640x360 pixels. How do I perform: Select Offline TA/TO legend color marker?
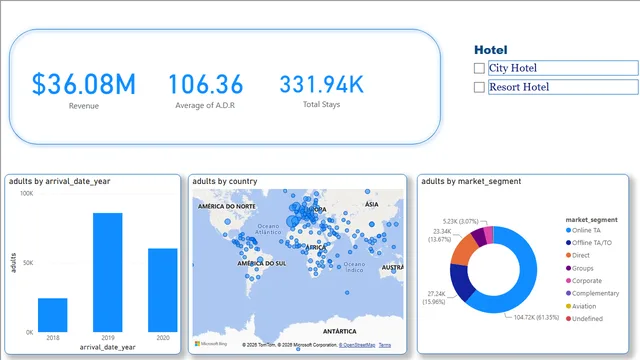[x=568, y=242]
